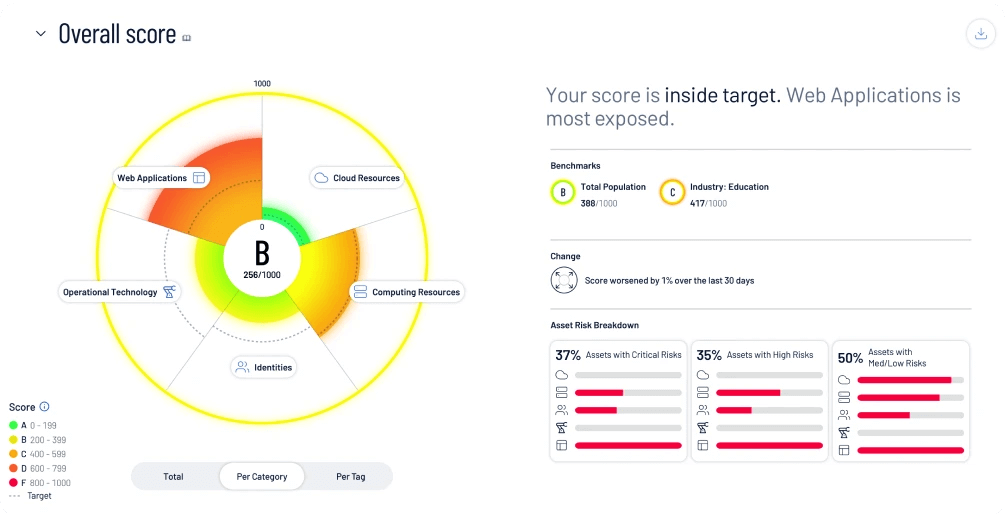Screen dimensions: 1005x514
Task: Click the robot arm icon in Critical Risks card
Action: [x=561, y=427]
